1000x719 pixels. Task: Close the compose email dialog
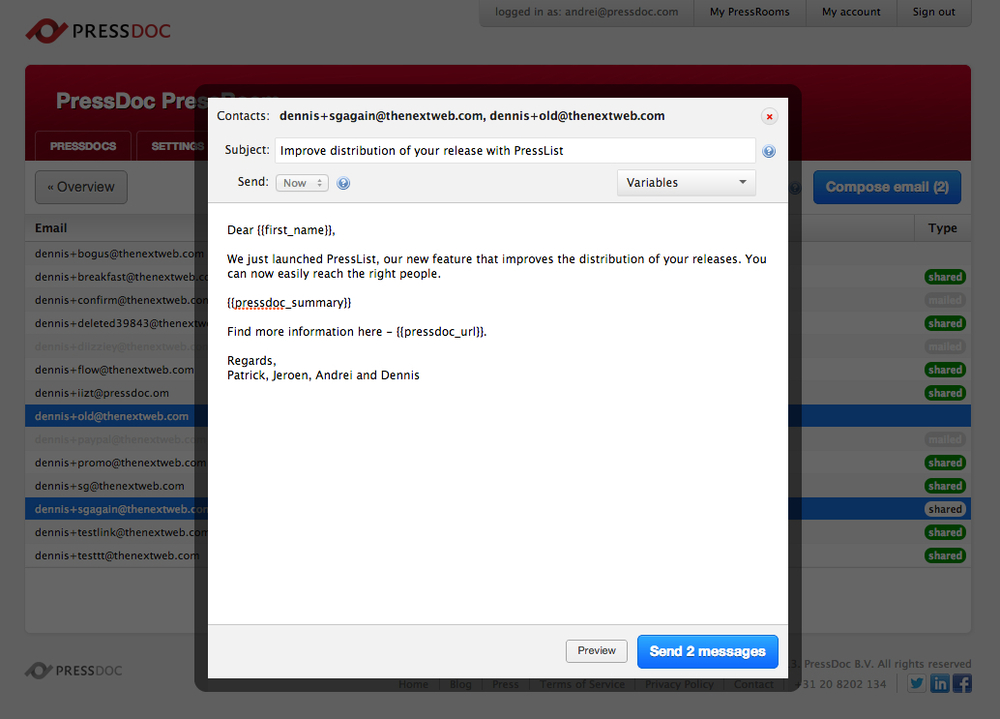769,116
